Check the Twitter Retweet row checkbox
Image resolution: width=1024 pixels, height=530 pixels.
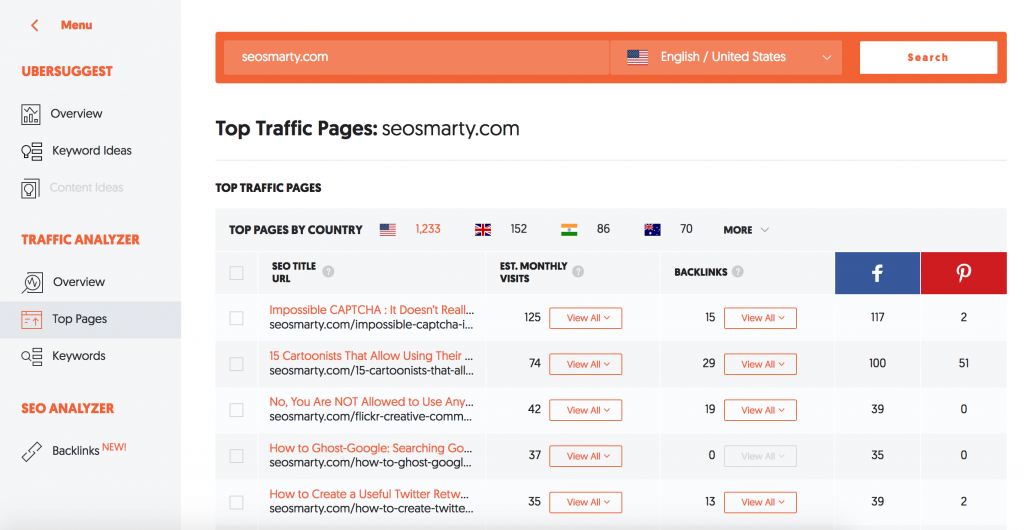tap(236, 502)
